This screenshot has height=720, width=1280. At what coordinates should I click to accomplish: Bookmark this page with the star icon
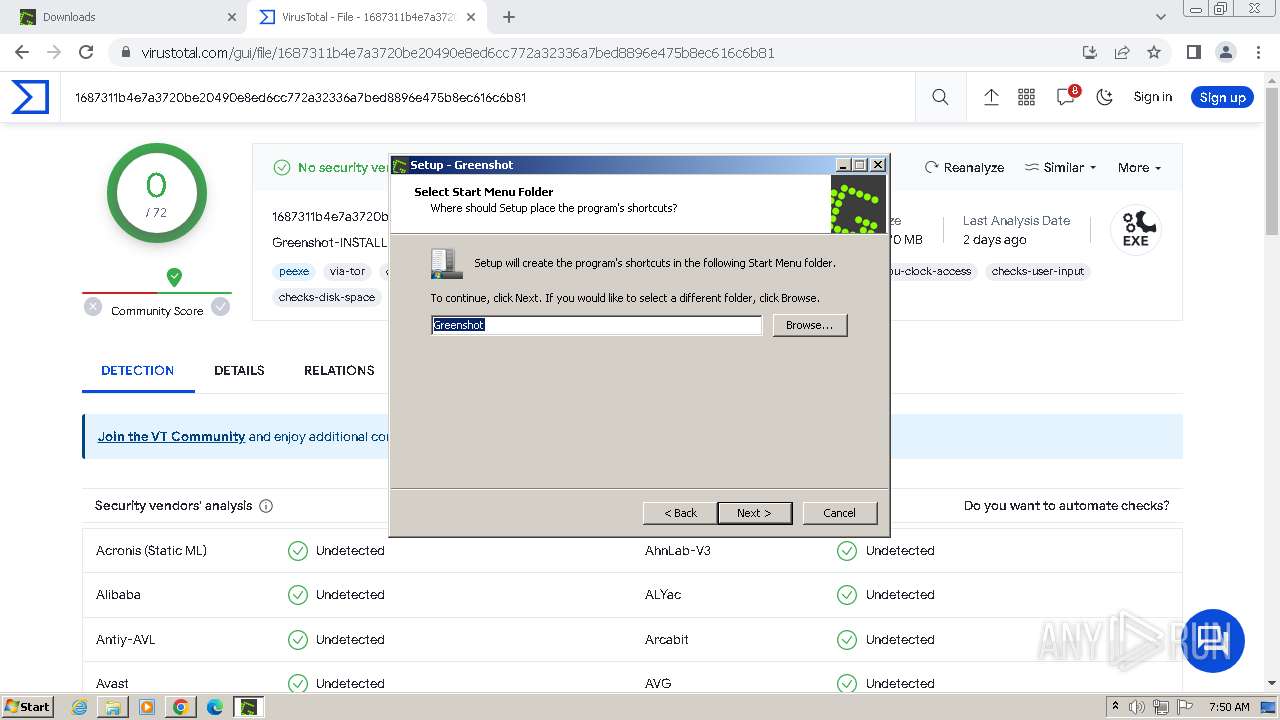tap(1154, 52)
